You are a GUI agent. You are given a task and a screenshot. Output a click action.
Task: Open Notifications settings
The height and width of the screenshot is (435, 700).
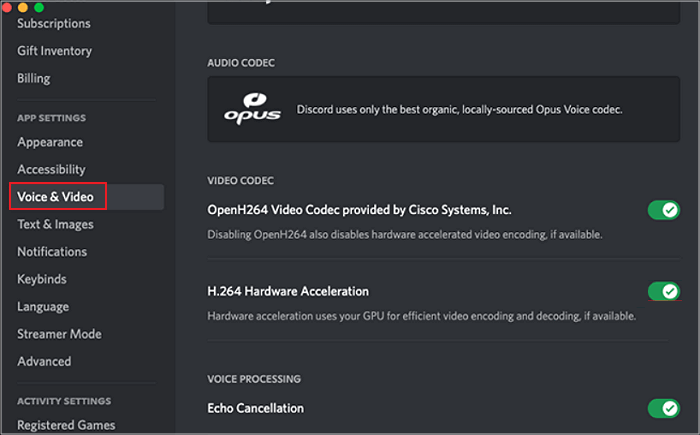52,252
